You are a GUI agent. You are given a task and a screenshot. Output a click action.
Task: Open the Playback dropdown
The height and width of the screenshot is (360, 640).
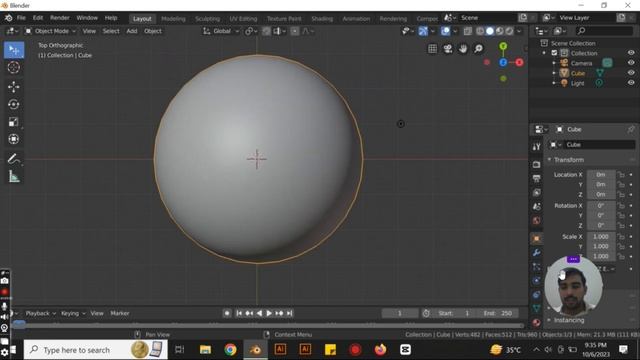coord(40,313)
